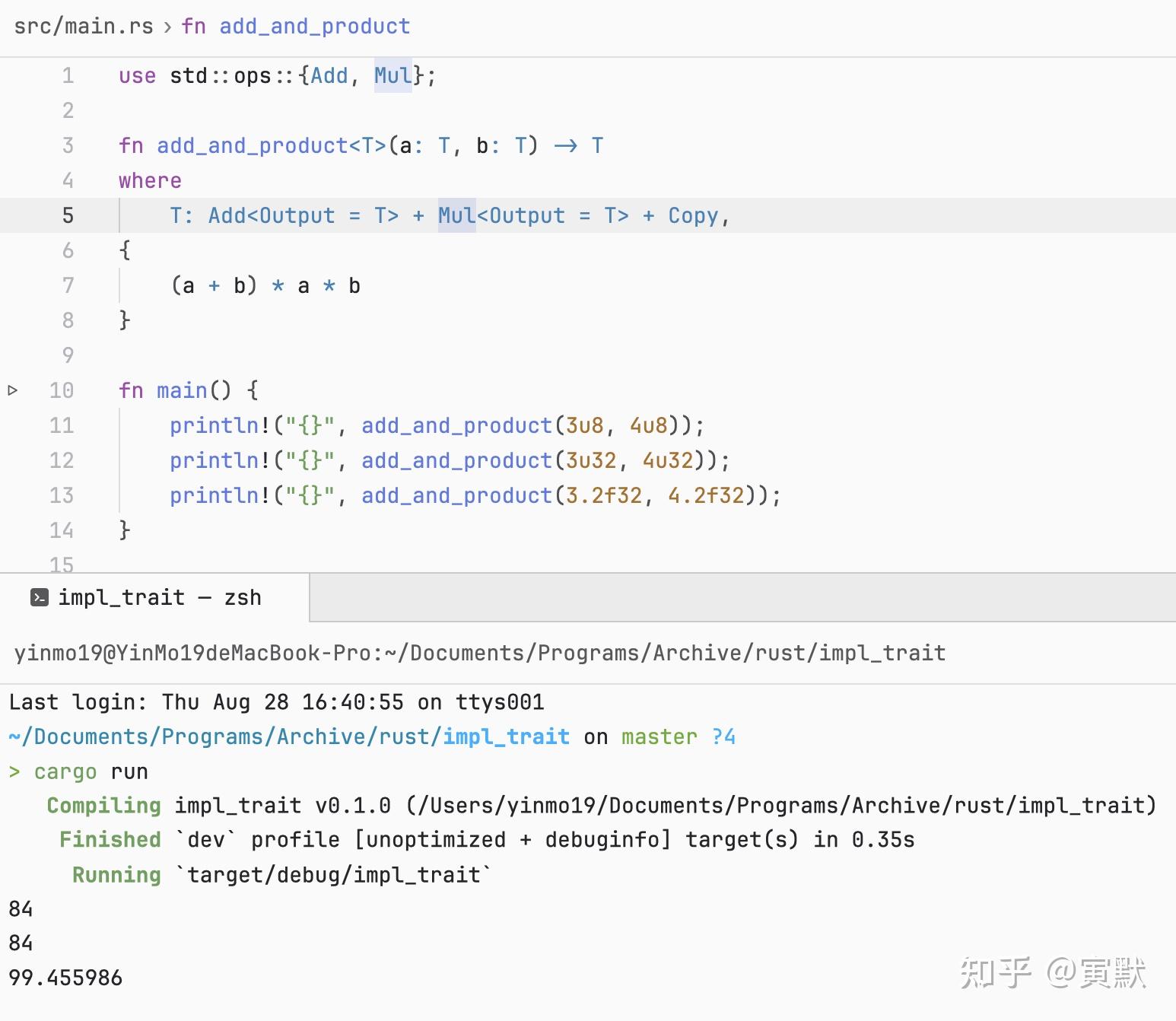1176x1021 pixels.
Task: Click the master branch name in prompt
Action: 659,737
